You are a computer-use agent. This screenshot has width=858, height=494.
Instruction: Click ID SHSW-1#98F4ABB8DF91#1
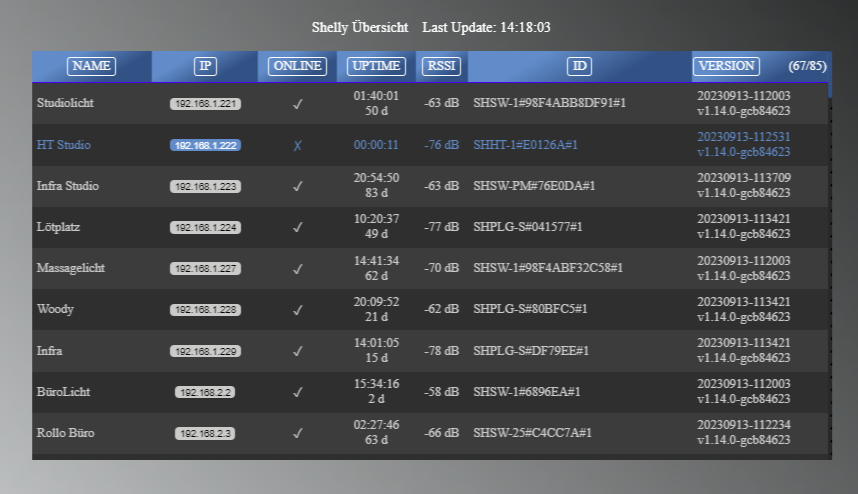click(x=549, y=103)
